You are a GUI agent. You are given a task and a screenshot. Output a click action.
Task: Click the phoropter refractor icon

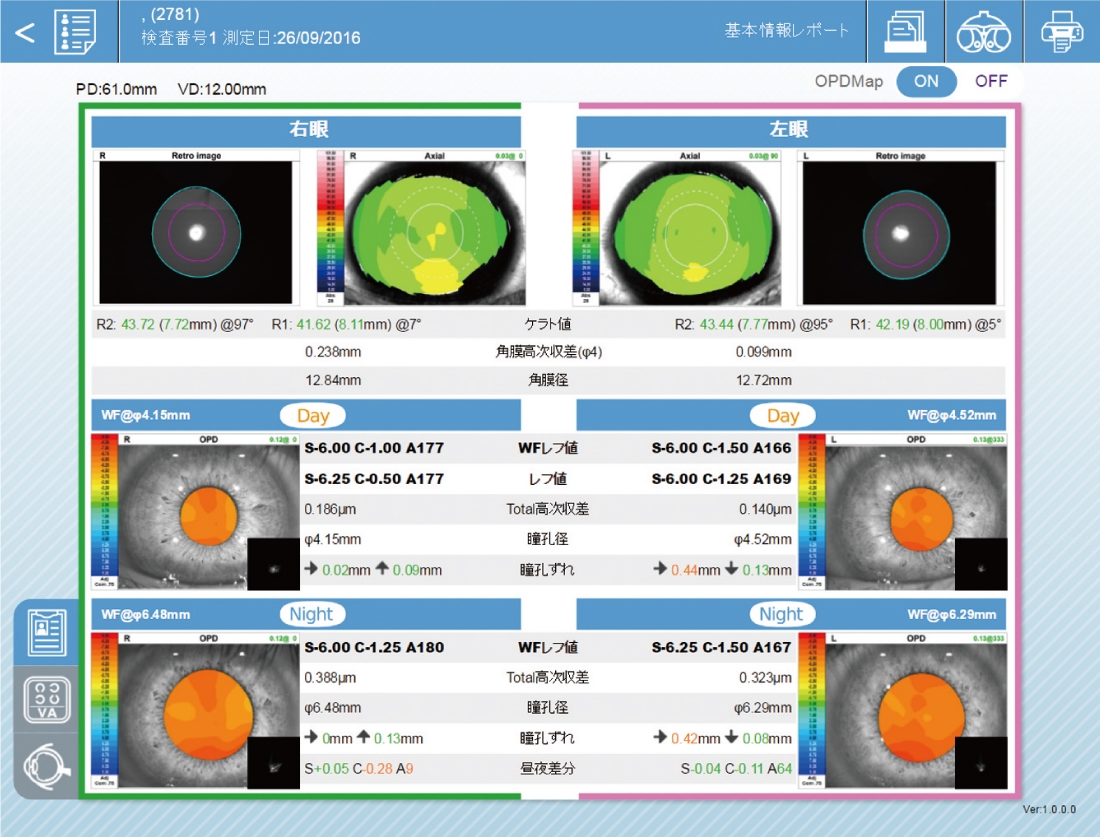[983, 31]
